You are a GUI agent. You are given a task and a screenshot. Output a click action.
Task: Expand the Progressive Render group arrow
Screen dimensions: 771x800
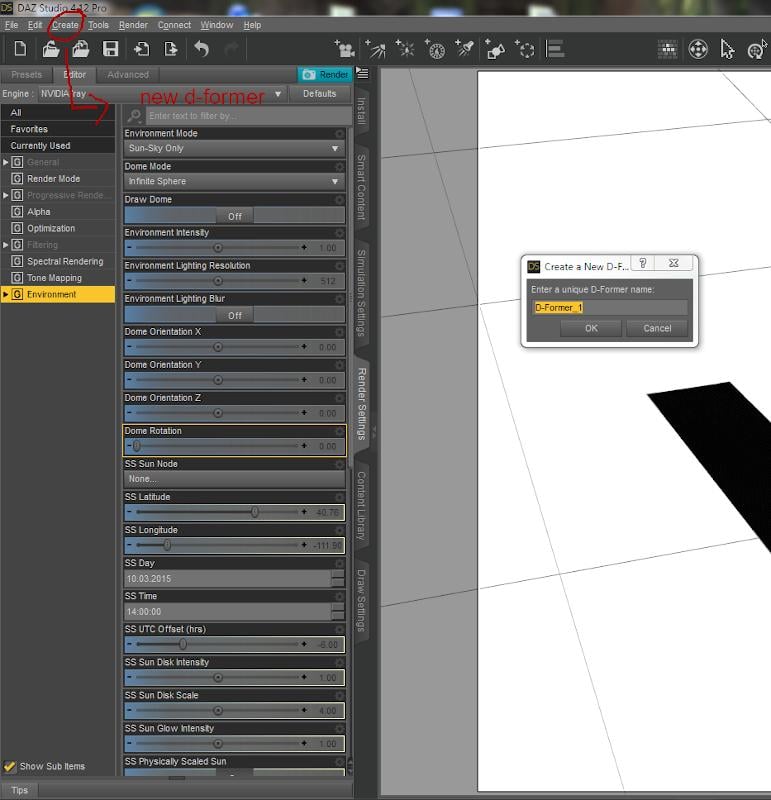pyautogui.click(x=6, y=195)
